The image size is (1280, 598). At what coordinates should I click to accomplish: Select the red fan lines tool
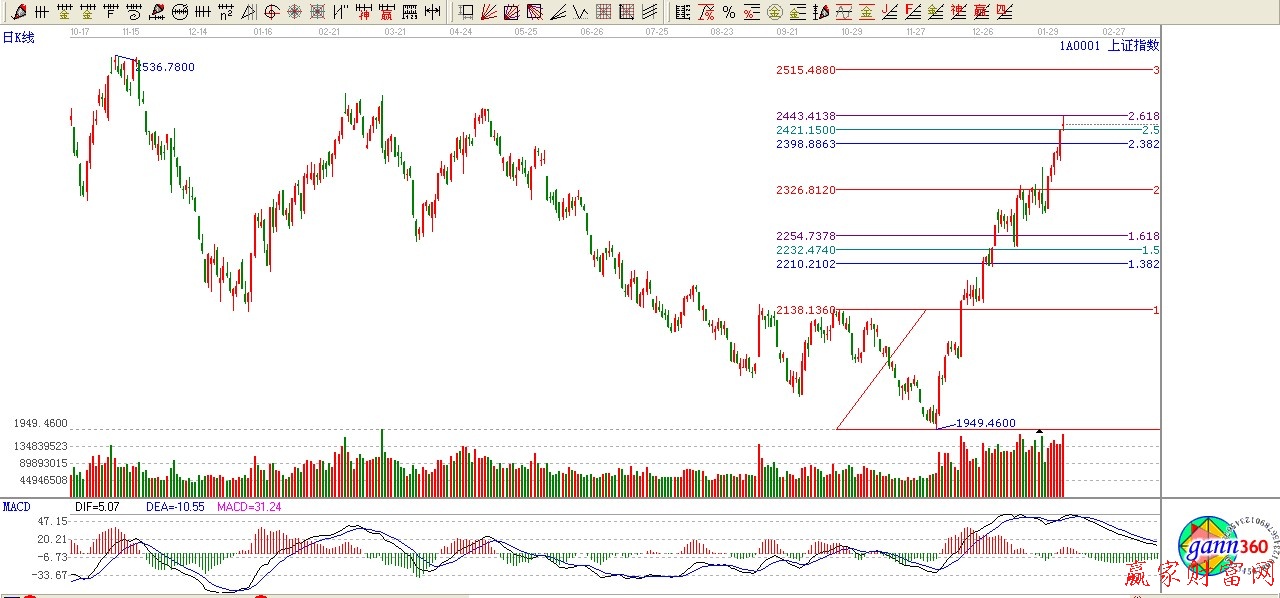click(x=489, y=12)
